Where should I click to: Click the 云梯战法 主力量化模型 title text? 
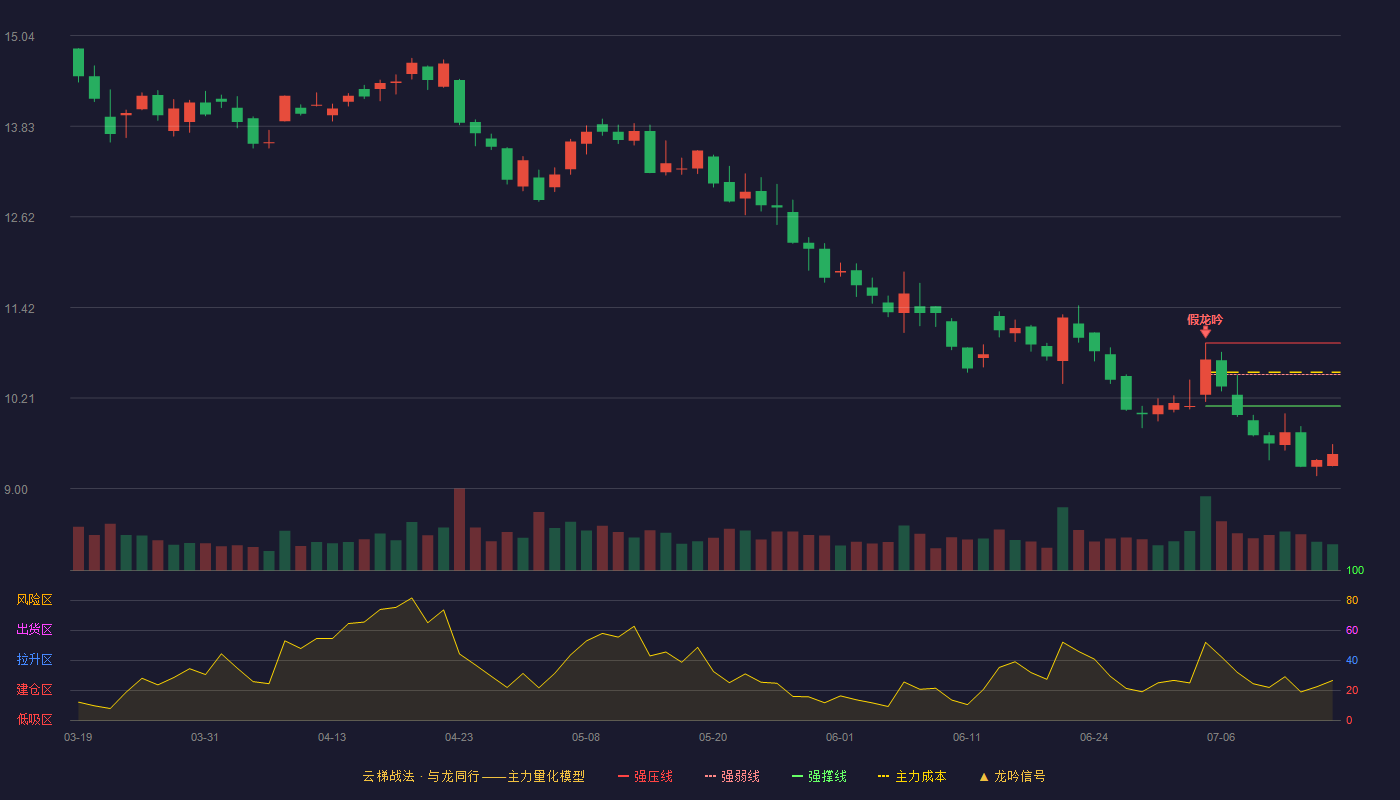474,776
